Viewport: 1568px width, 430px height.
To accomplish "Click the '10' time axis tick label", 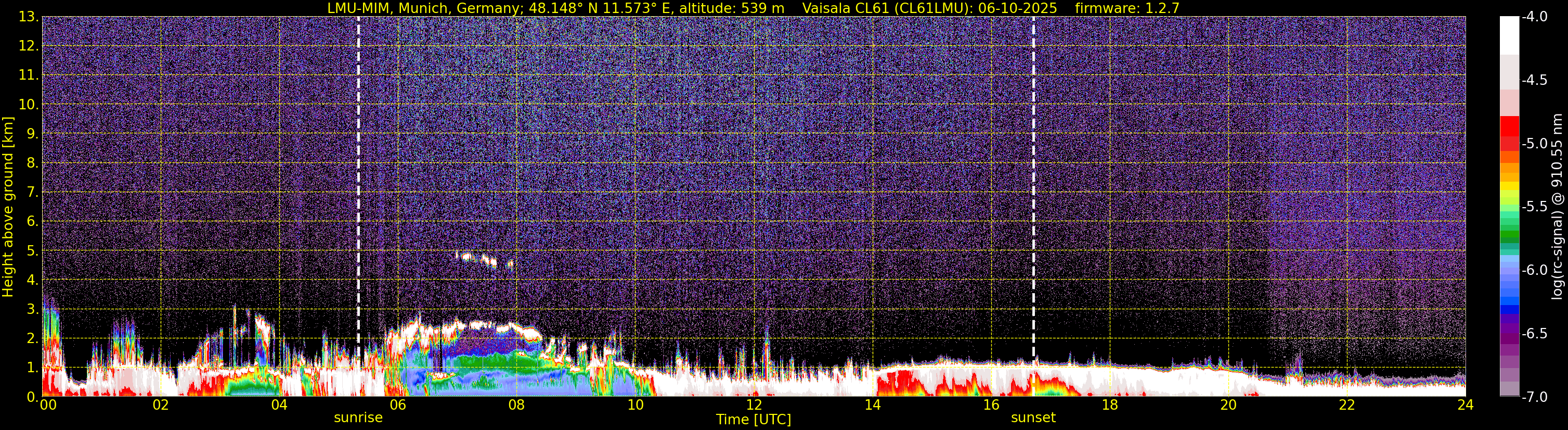I will pos(635,405).
